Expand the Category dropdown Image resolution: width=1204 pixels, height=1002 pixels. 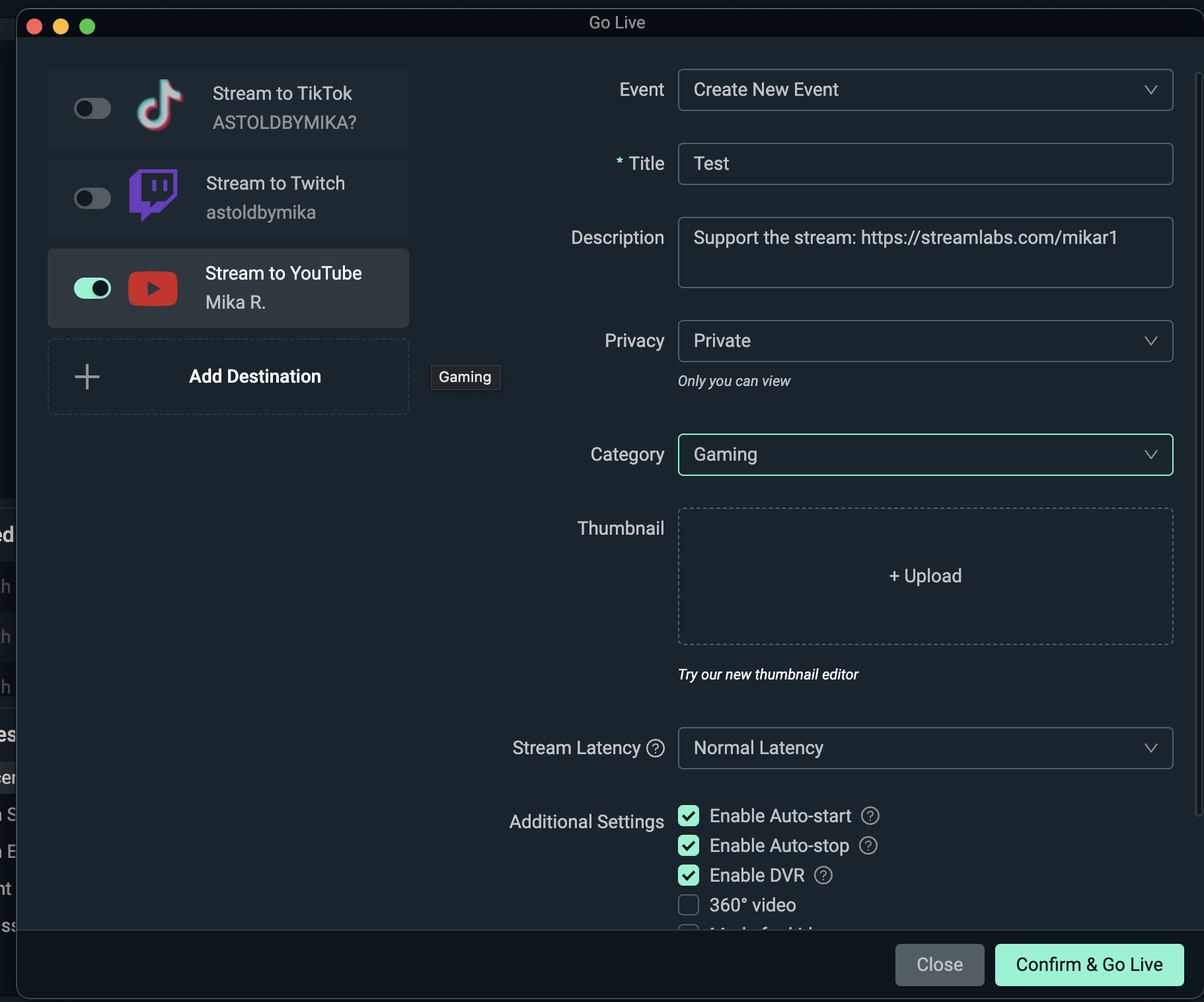[924, 455]
